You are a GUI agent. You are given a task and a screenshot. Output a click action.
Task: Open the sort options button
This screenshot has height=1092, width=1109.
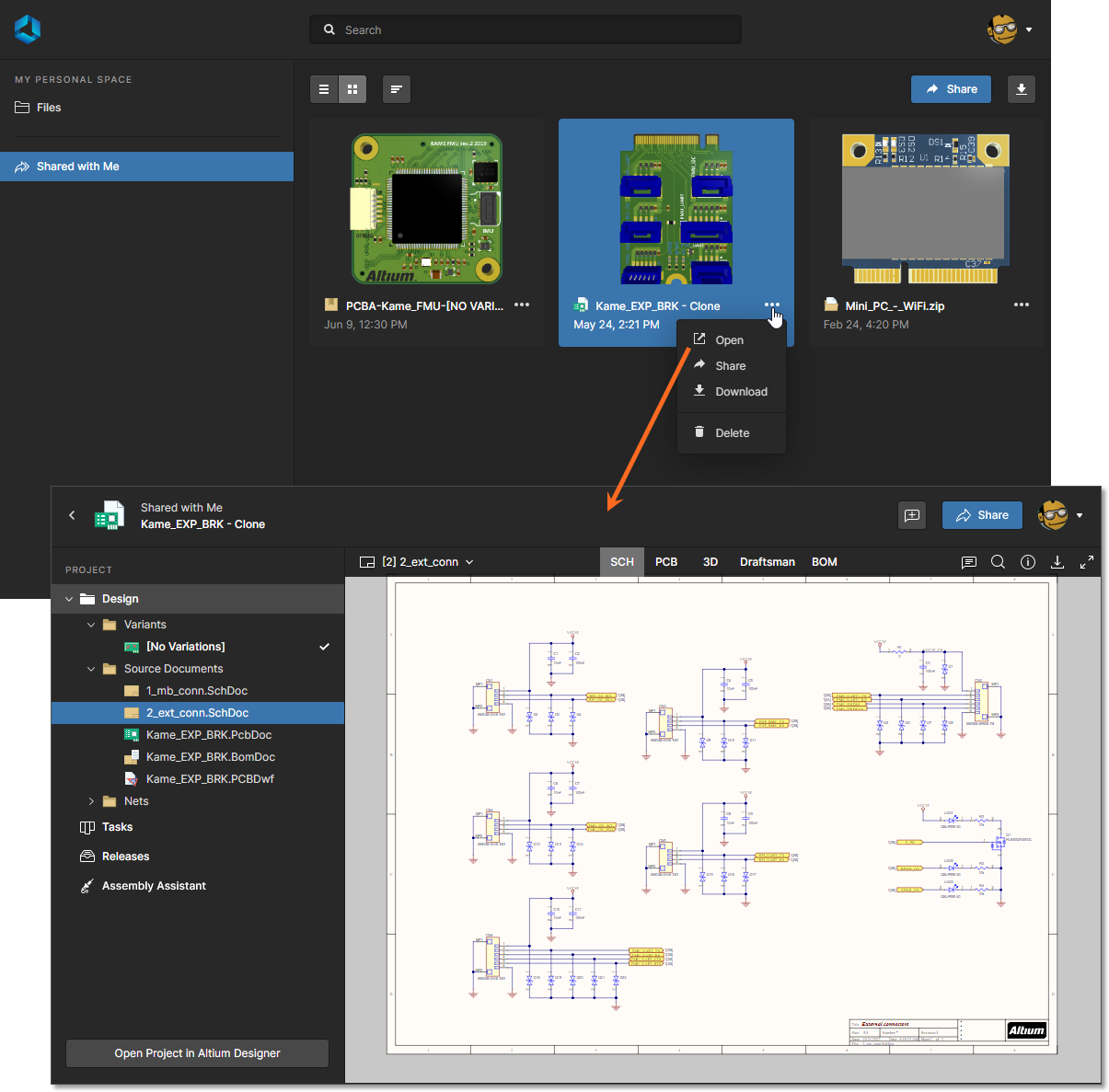click(x=396, y=89)
